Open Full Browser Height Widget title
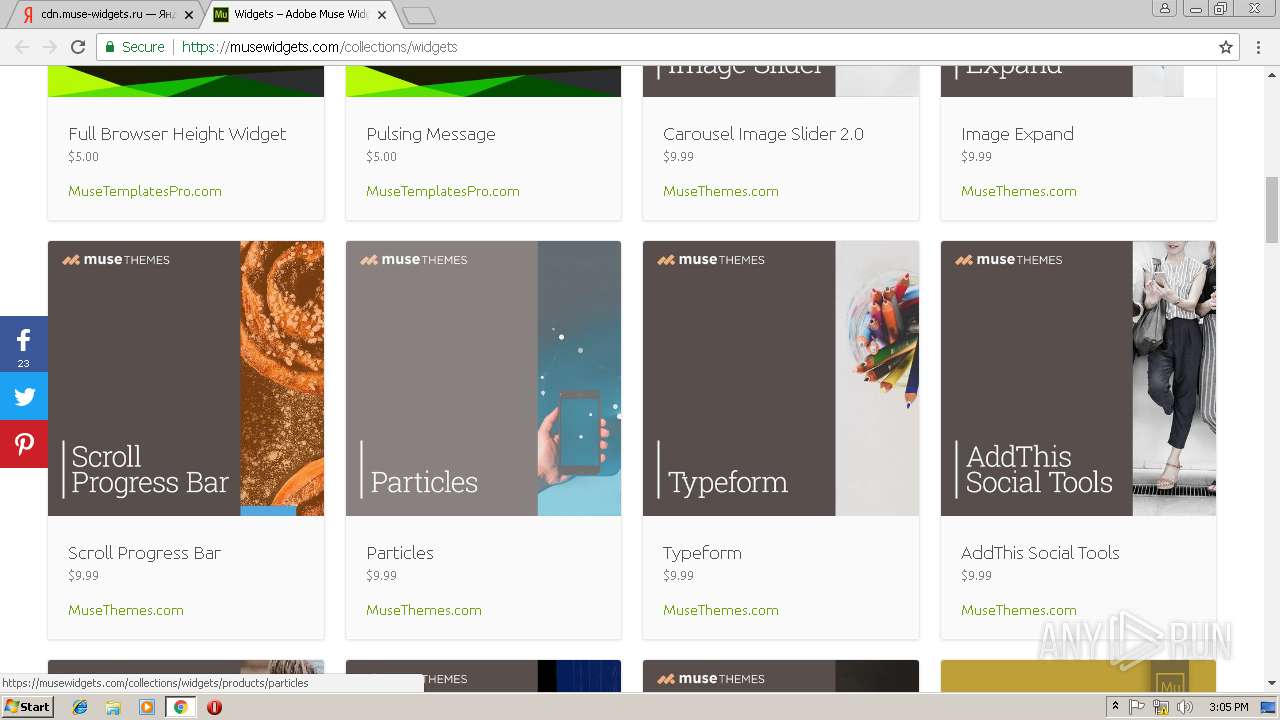The image size is (1280, 720). tap(177, 134)
